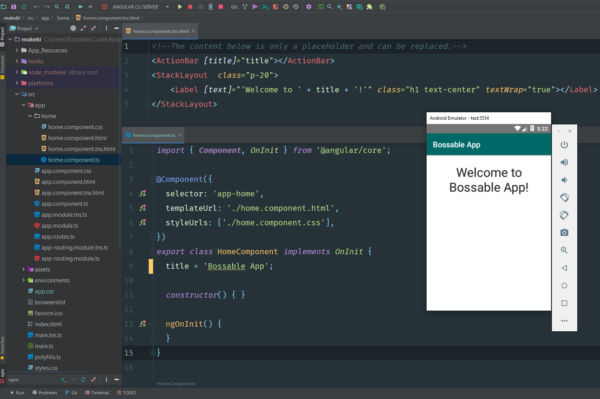Click emulator power button
600x399 pixels.
564,145
